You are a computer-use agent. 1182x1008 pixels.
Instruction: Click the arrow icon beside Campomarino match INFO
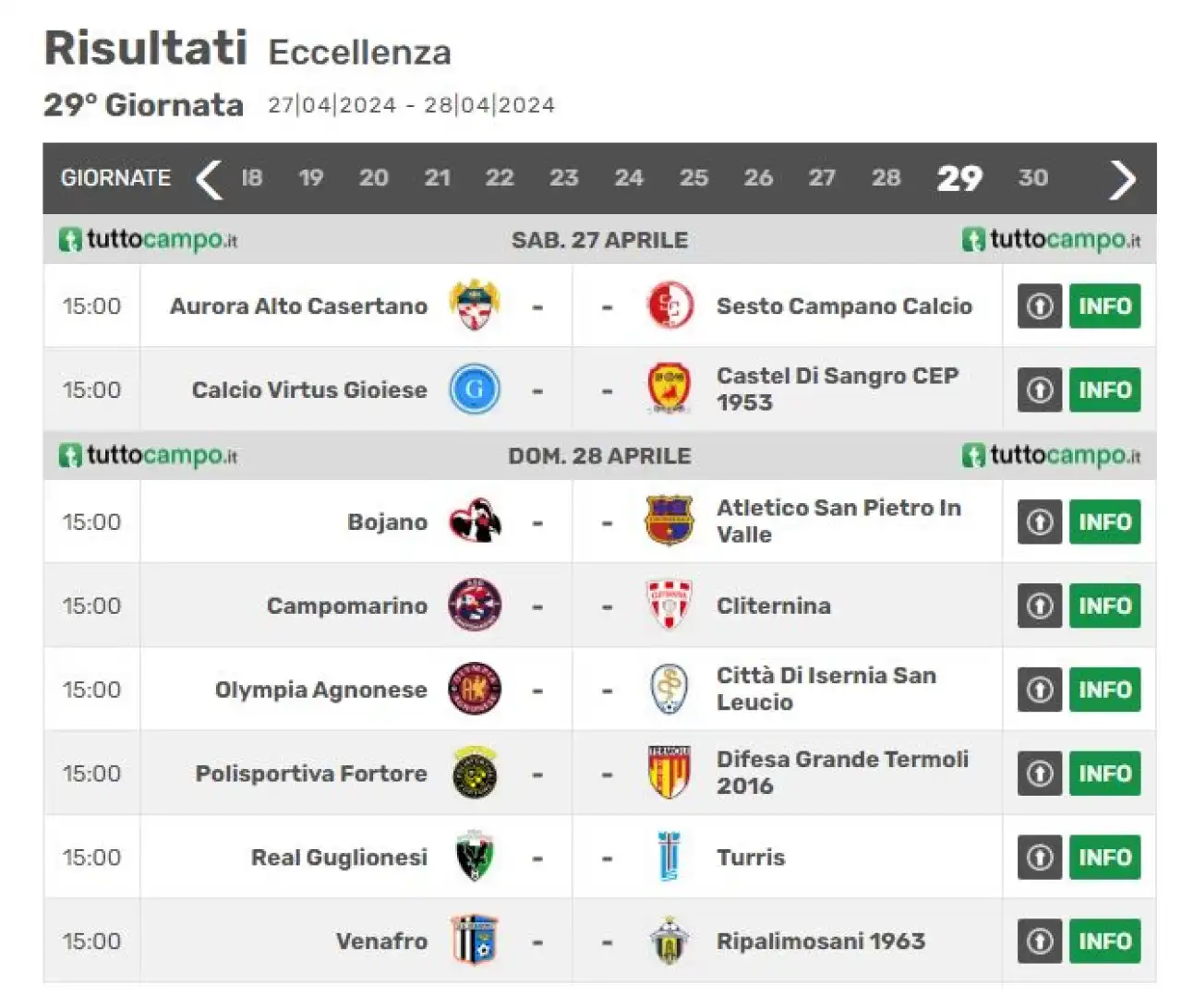(x=1040, y=606)
